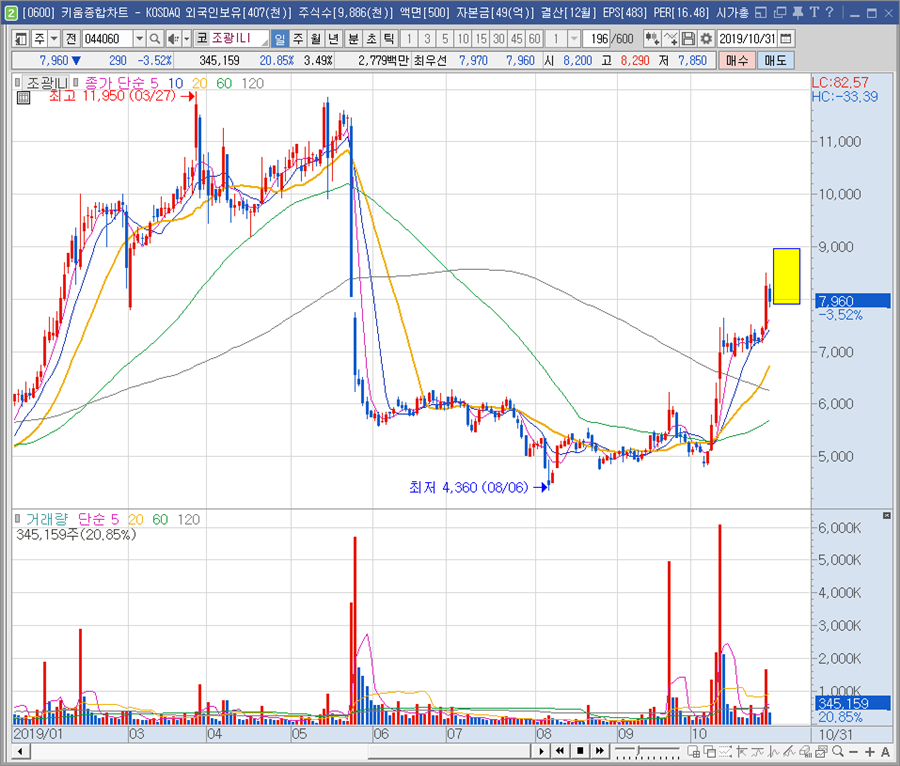
Task: Click the chart layout icon left of 주
Action: [21, 39]
